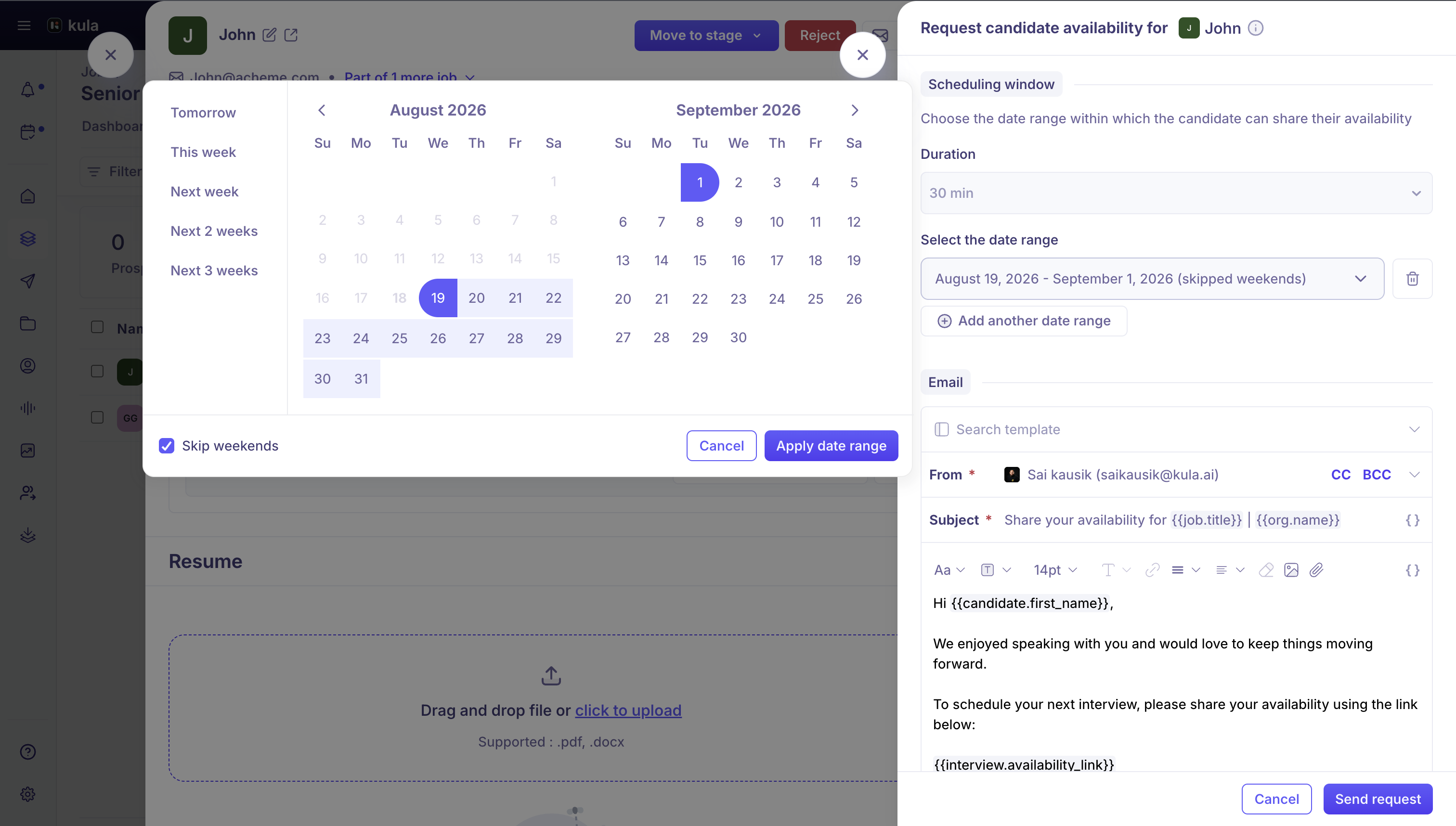Open the Duration 30 min dropdown
The image size is (1456, 826).
coord(1176,193)
